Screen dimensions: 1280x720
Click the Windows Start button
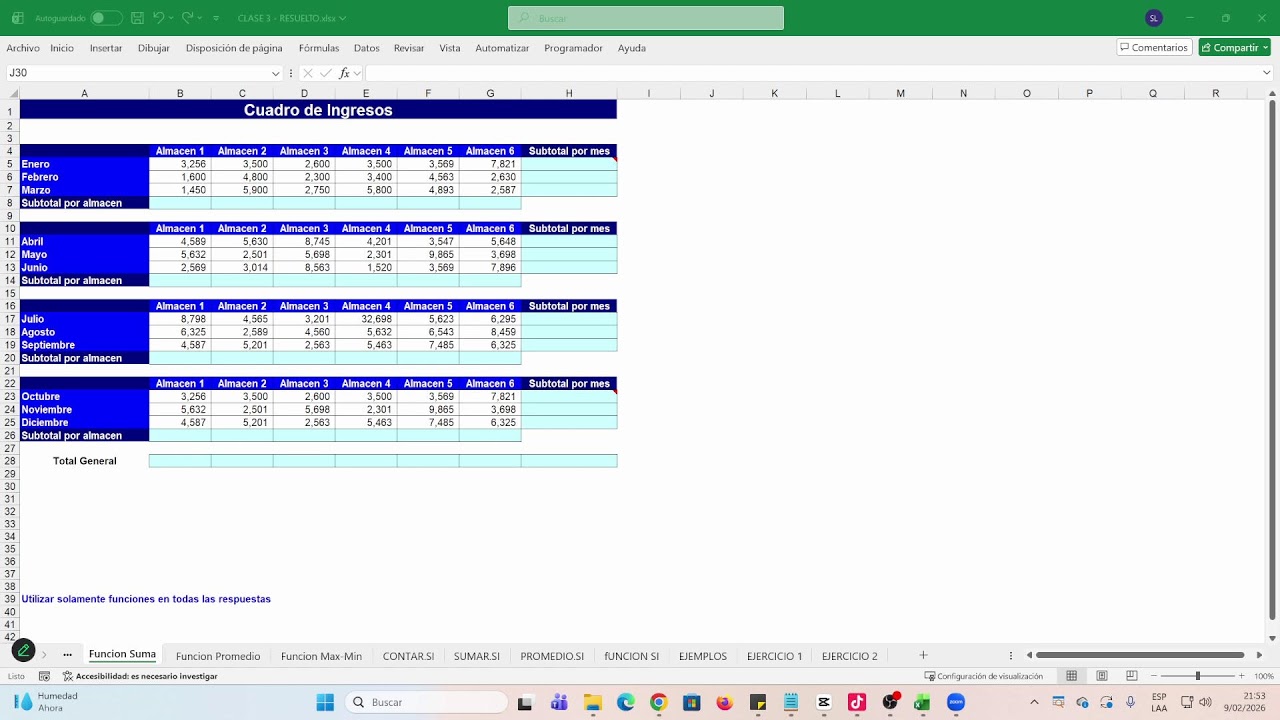[325, 702]
